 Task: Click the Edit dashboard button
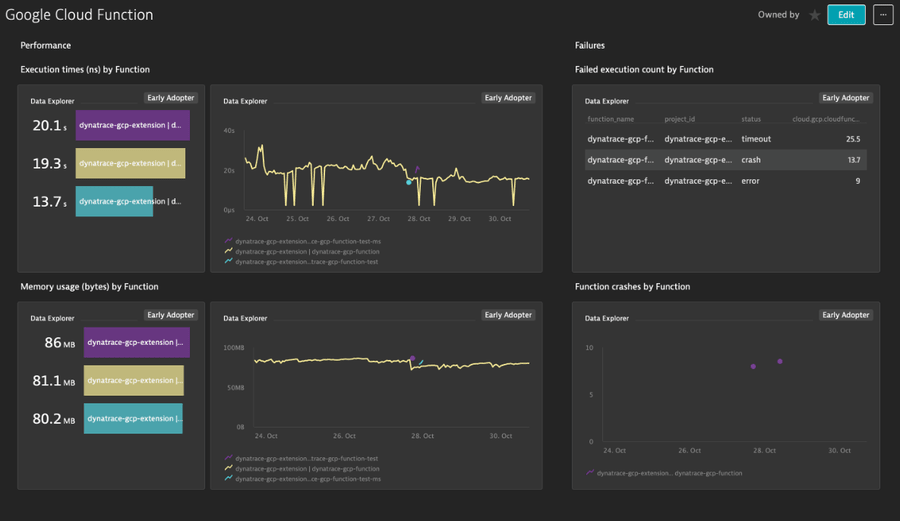[846, 15]
